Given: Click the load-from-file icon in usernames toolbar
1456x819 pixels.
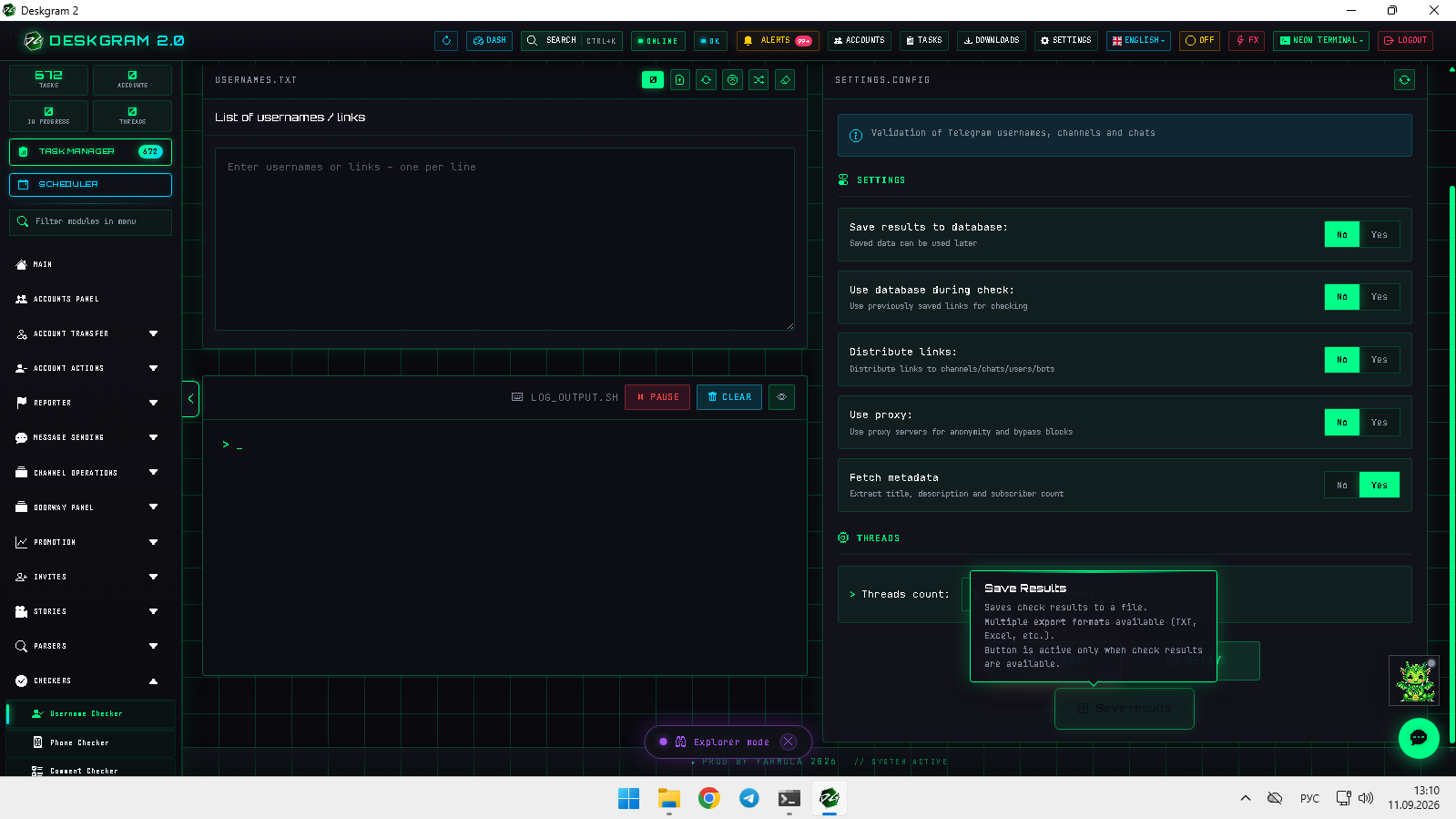Looking at the screenshot, I should point(679,80).
